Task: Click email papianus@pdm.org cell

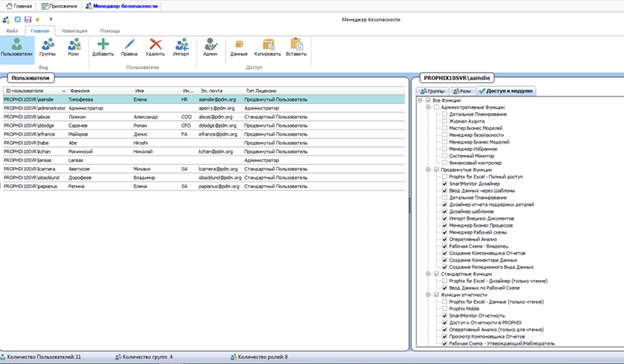Action: 219,186
